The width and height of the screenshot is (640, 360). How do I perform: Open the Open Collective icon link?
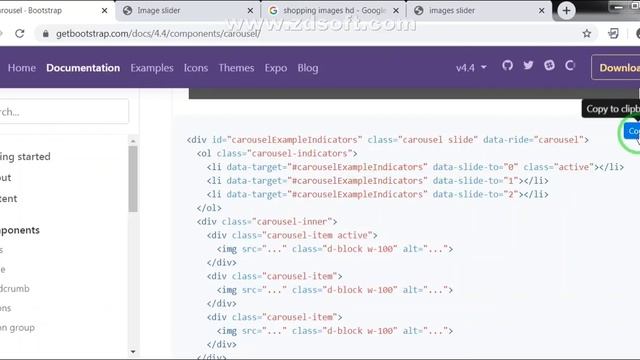tap(570, 65)
